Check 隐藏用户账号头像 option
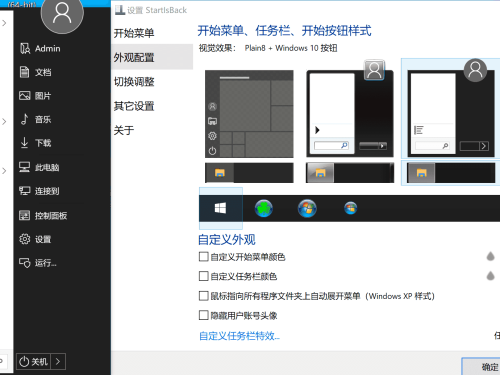500x375 pixels. 204,315
